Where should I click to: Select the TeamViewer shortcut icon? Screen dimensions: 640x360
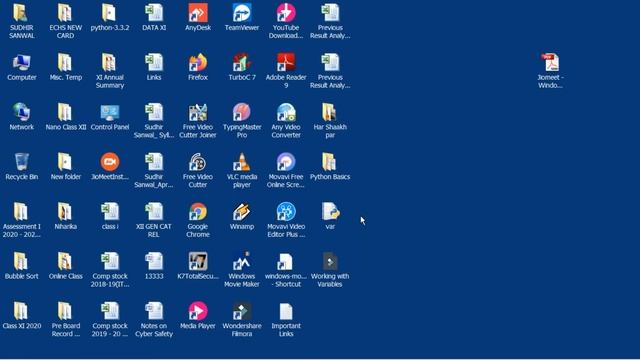tap(242, 13)
